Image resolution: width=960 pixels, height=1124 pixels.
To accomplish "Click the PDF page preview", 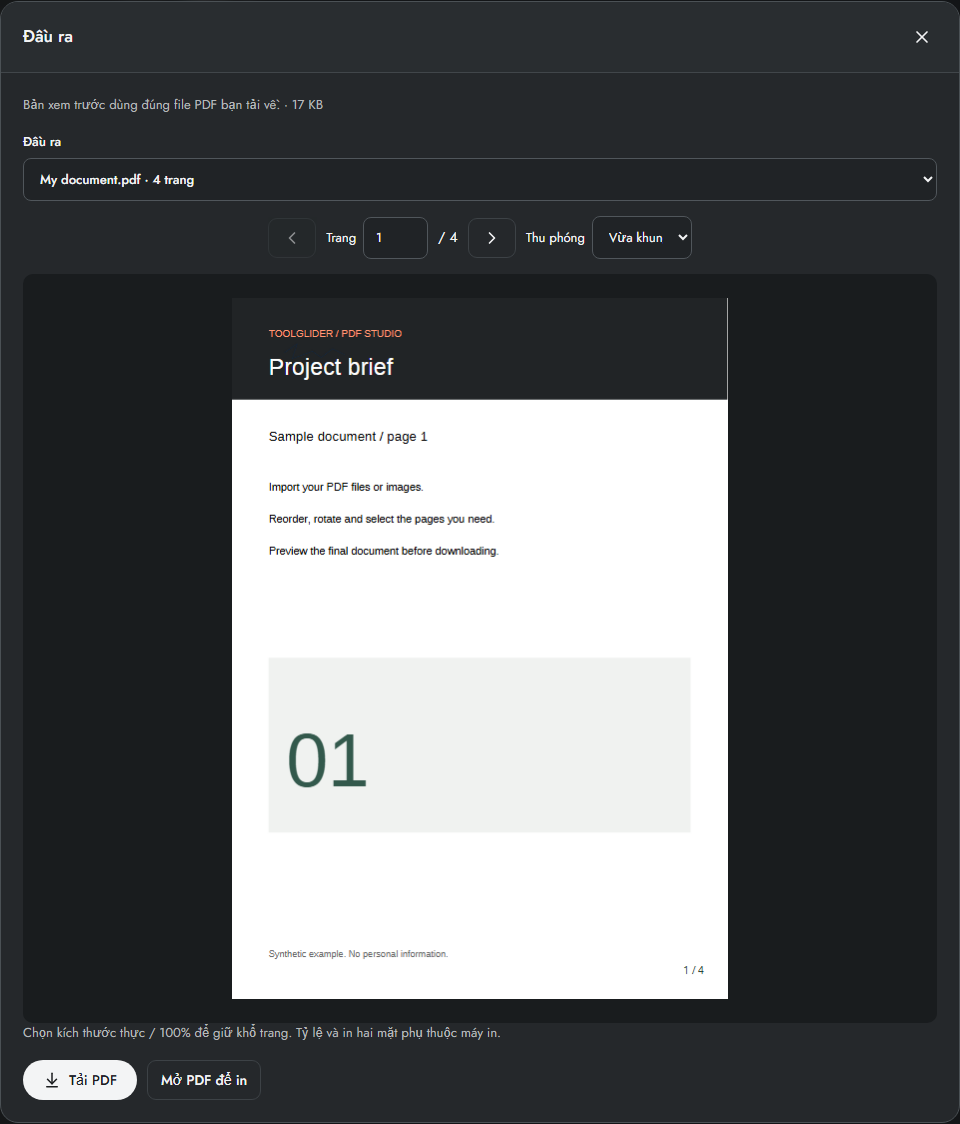I will tap(480, 649).
